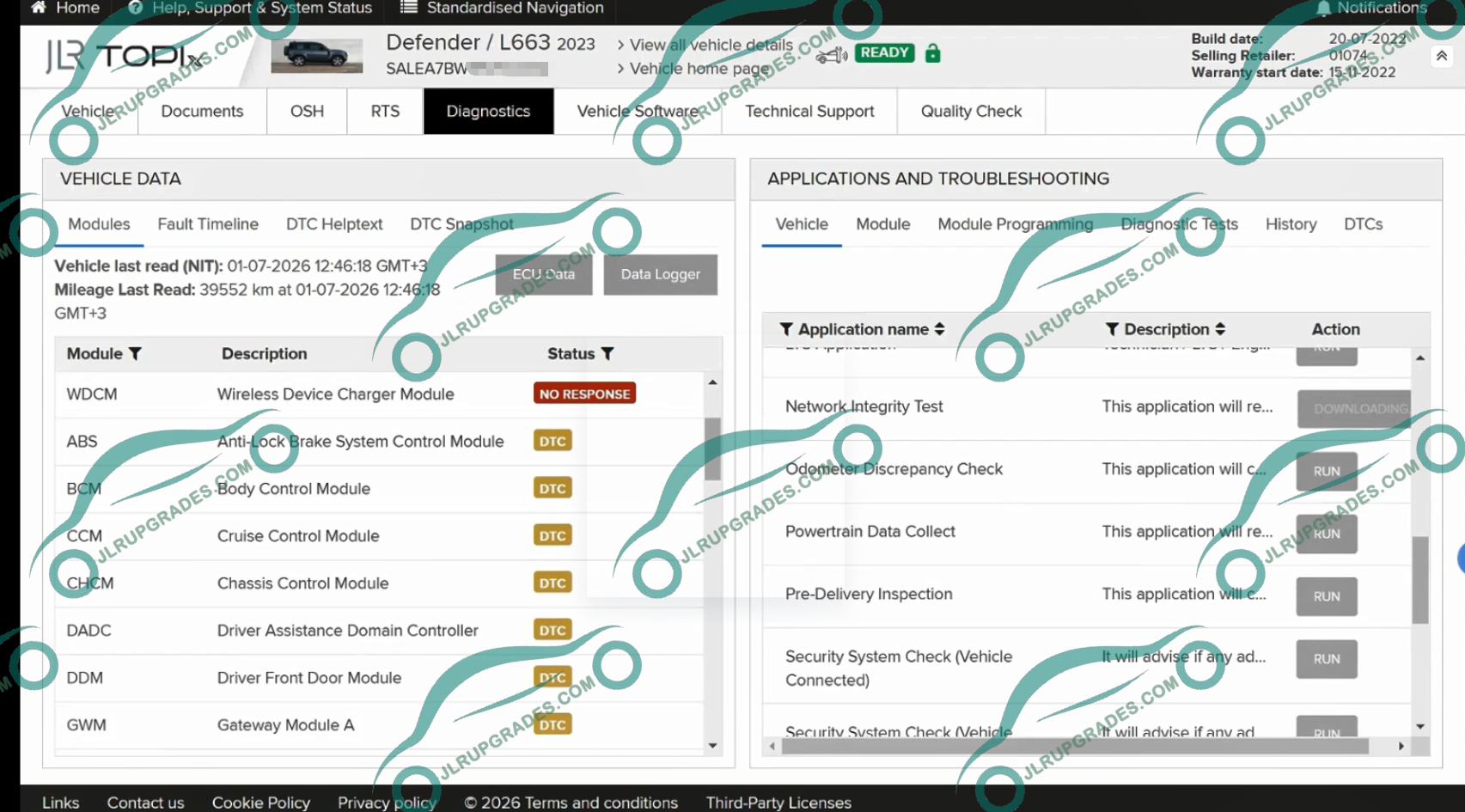Open Notifications bell
The width and height of the screenshot is (1465, 812).
(1323, 8)
